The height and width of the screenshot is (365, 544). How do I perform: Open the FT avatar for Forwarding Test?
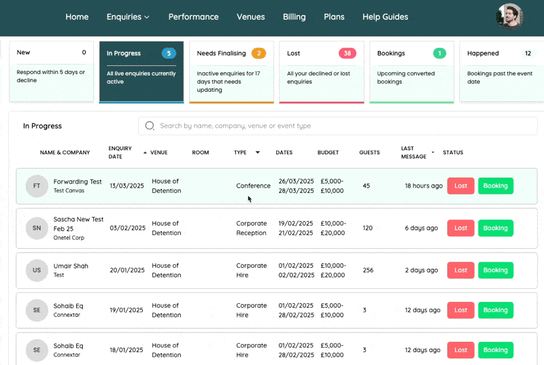[x=37, y=186]
